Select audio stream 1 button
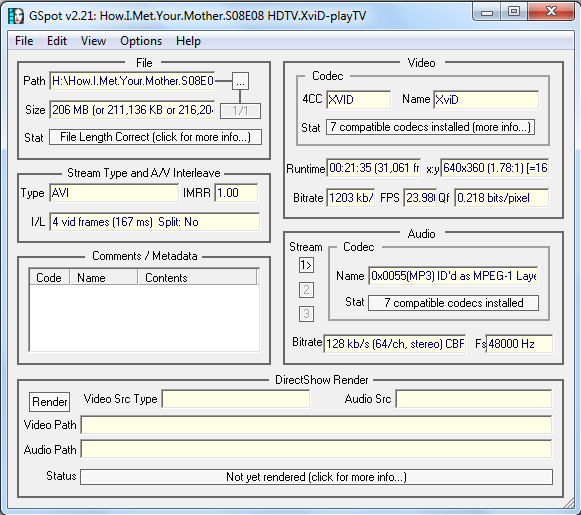This screenshot has height=515, width=581. [306, 265]
